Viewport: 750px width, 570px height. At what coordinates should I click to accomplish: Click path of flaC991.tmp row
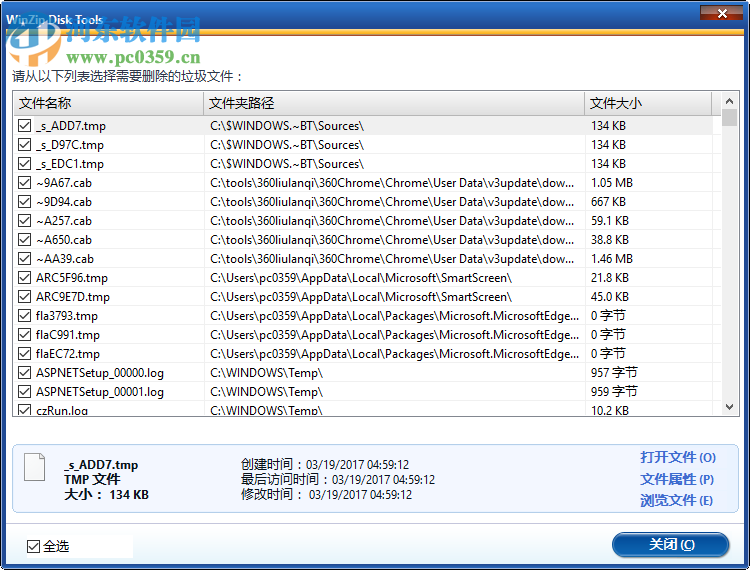(x=395, y=335)
